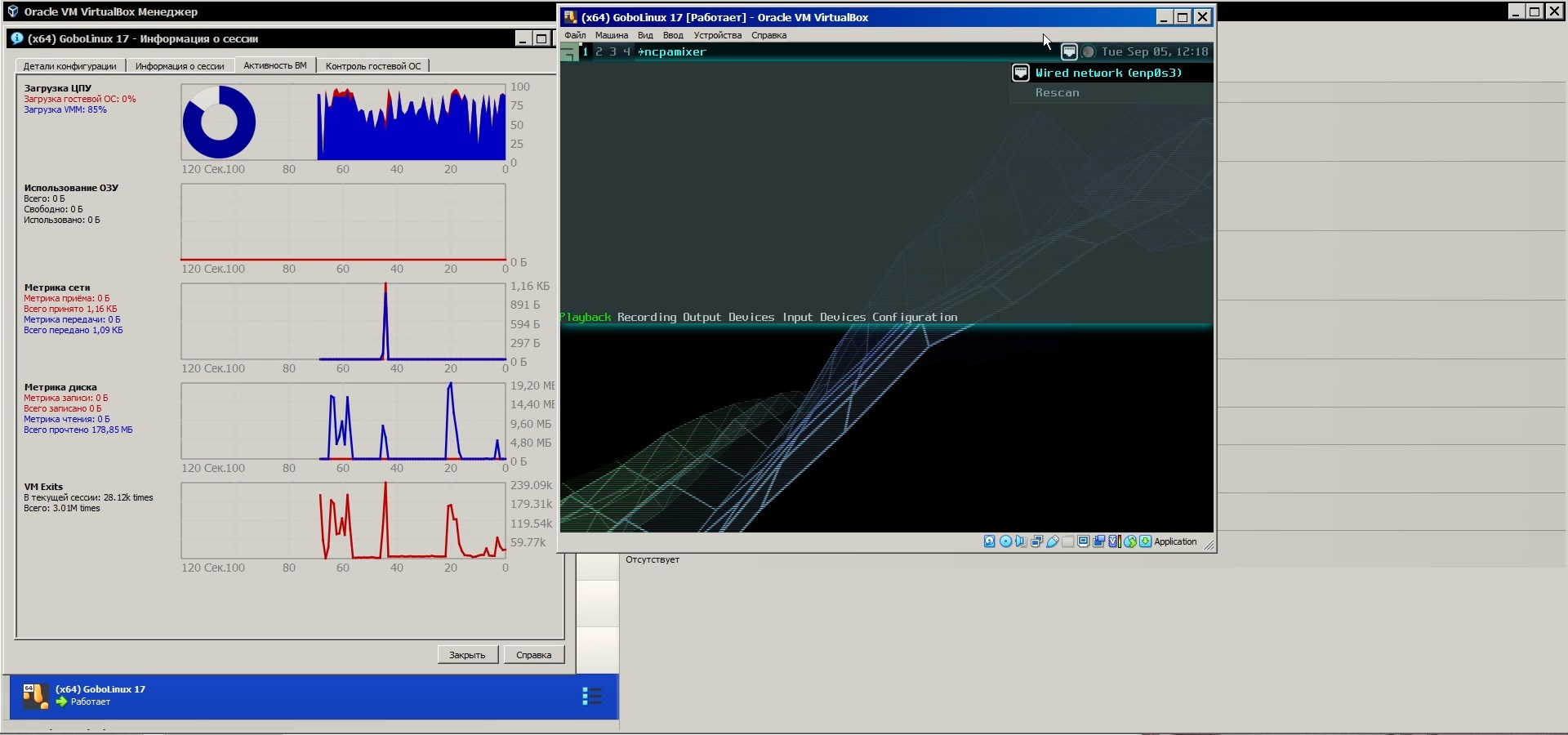The width and height of the screenshot is (1568, 735).
Task: Click Rescan in the network menu
Action: (1057, 92)
